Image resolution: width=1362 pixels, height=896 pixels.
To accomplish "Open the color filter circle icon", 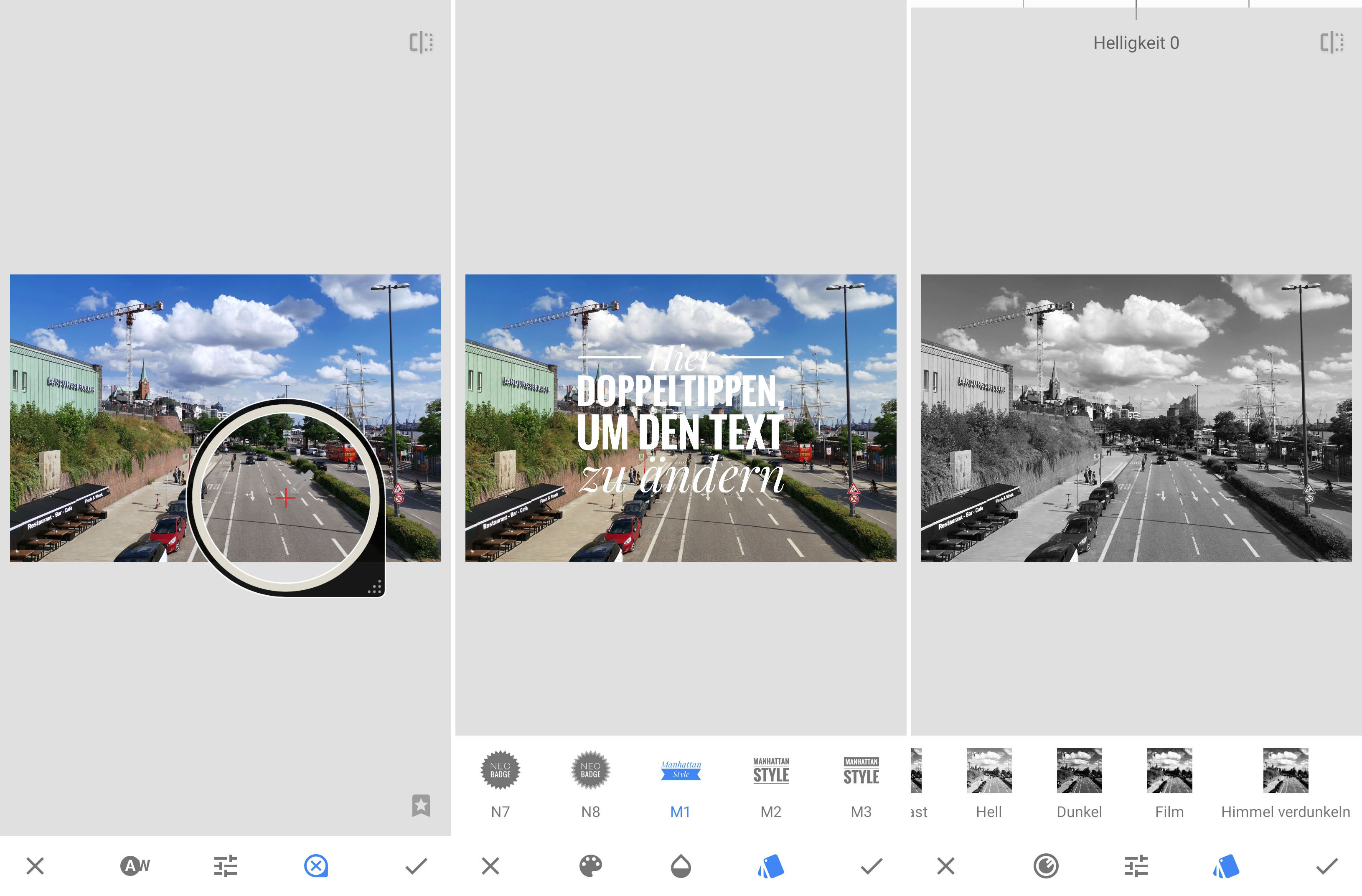I will (1046, 866).
